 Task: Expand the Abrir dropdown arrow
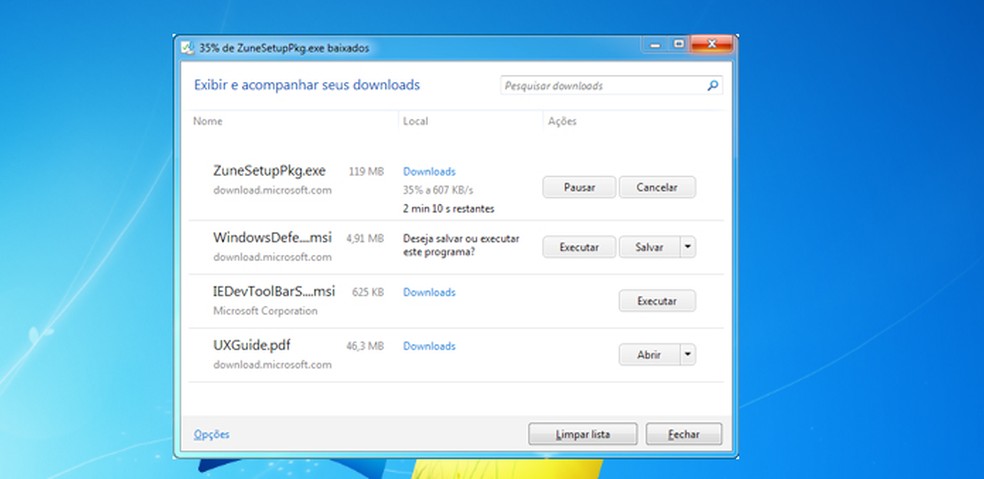(x=688, y=355)
